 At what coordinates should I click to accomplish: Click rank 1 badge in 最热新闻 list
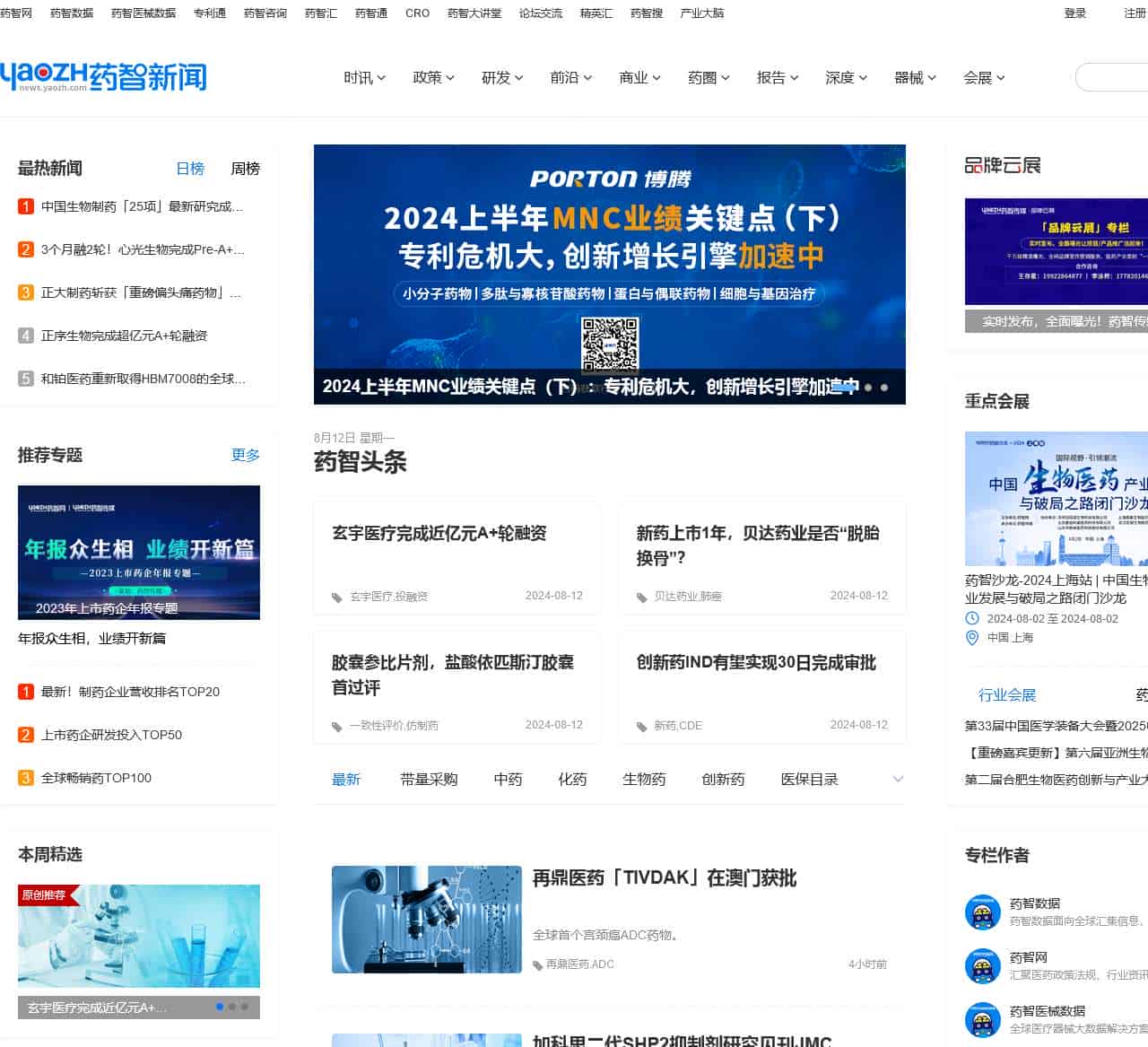pyautogui.click(x=26, y=206)
